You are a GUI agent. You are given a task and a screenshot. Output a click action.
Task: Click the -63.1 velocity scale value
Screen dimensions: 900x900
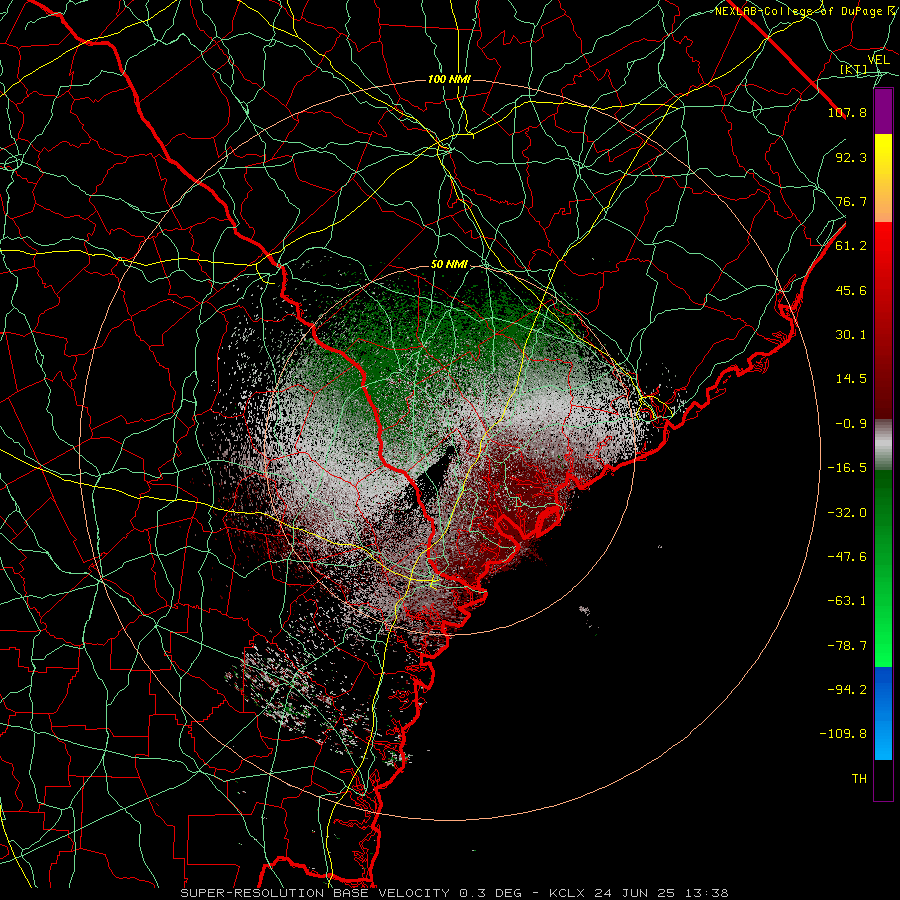coord(847,601)
